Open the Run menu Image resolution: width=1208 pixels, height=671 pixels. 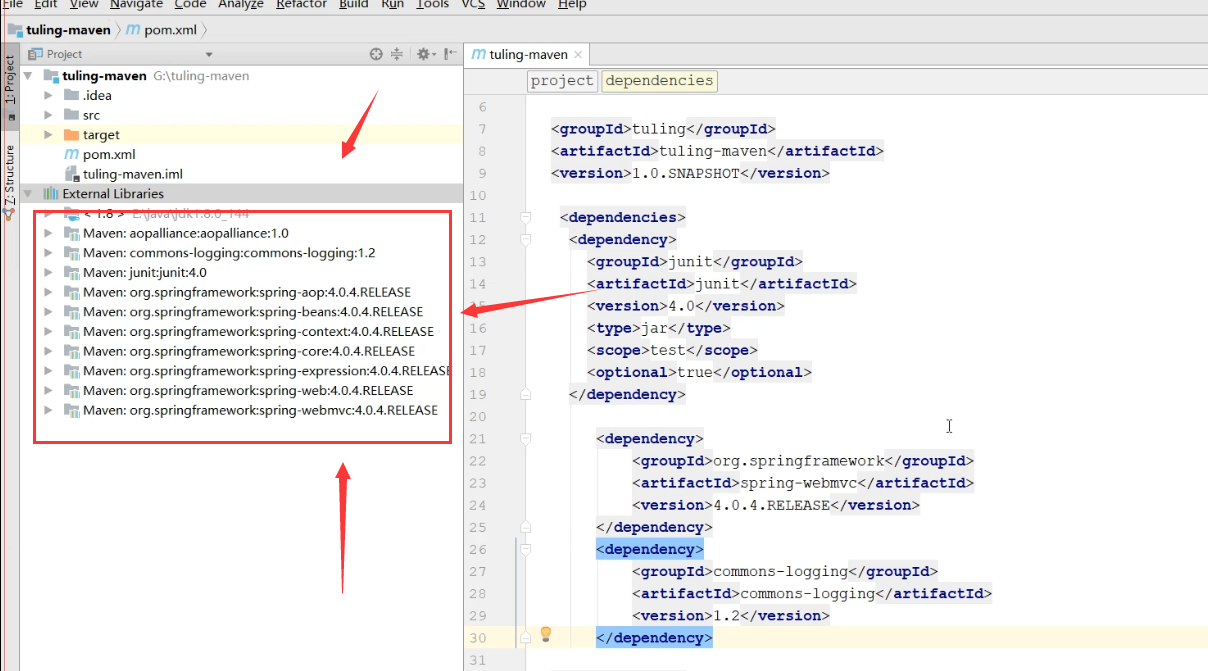tap(392, 5)
